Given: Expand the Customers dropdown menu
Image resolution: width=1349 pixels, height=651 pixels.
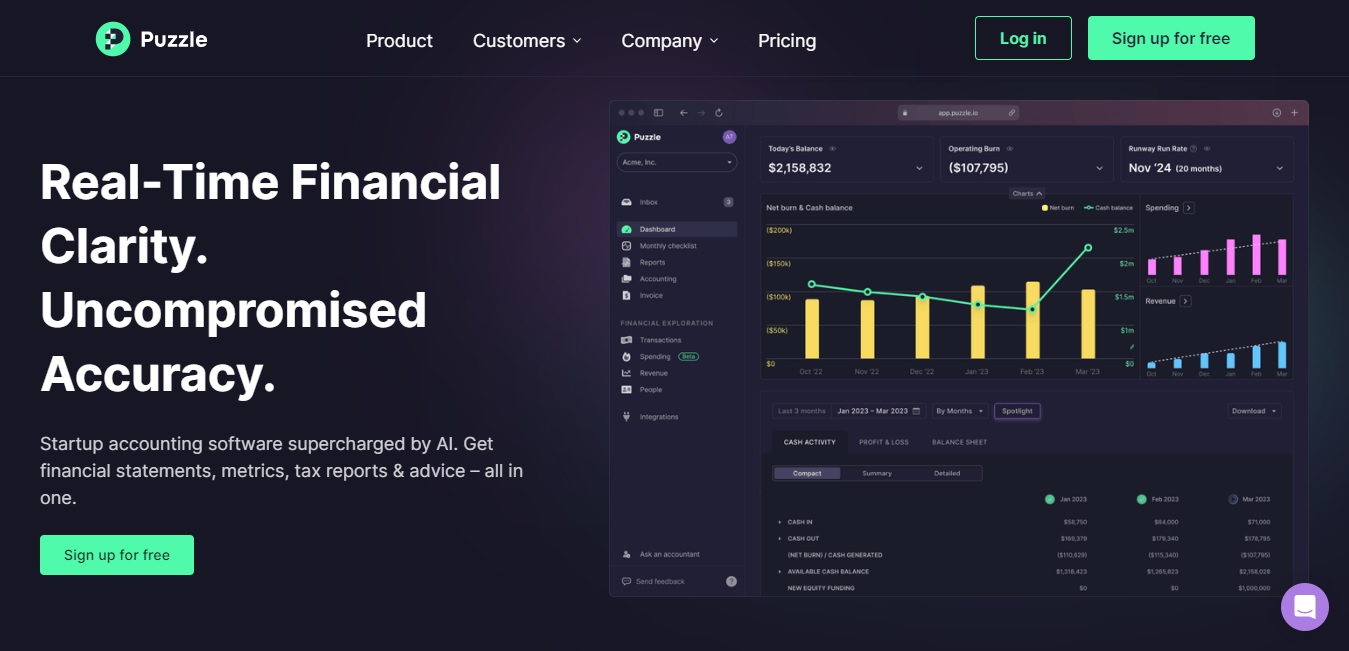Looking at the screenshot, I should pos(527,41).
